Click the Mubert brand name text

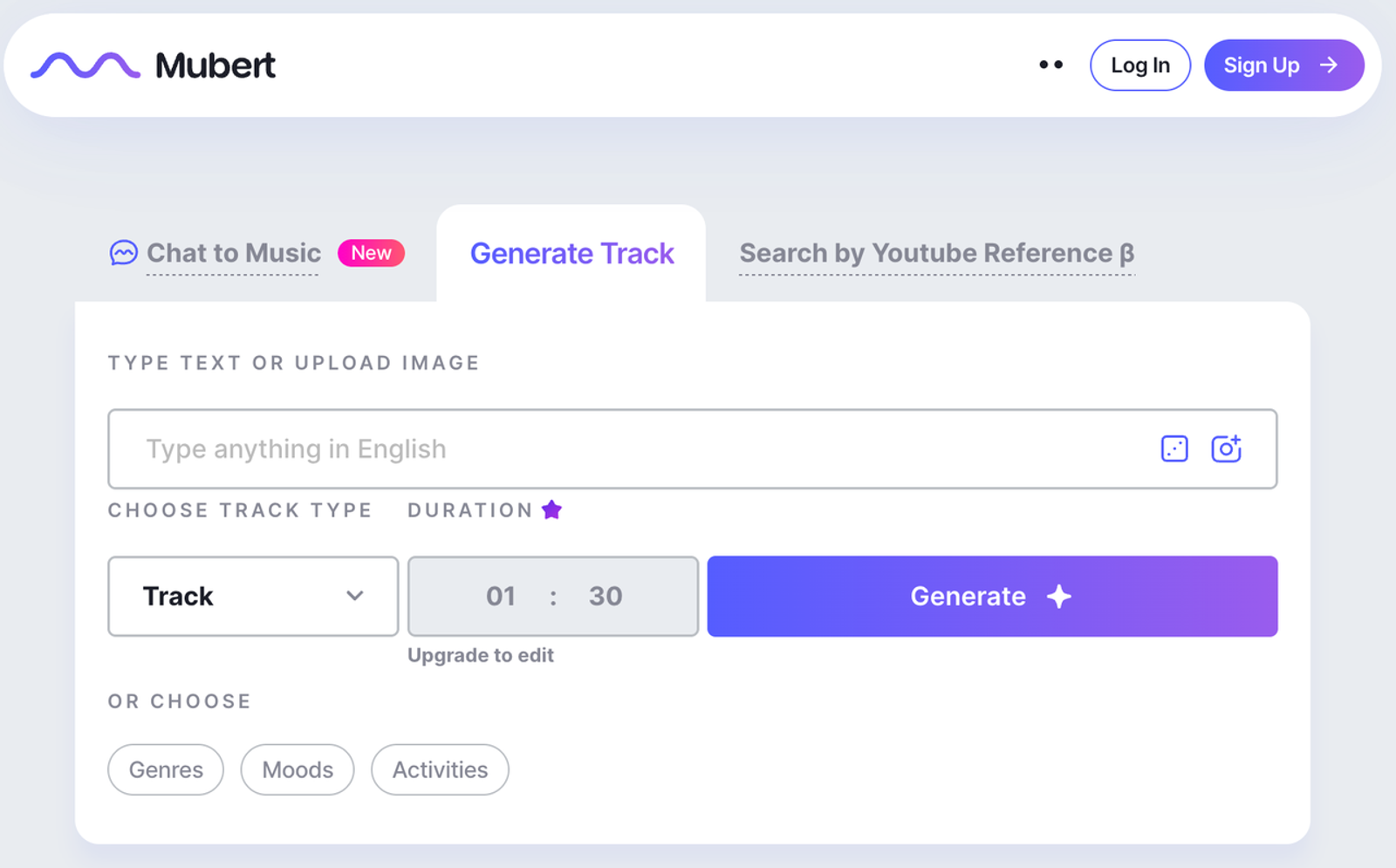216,65
